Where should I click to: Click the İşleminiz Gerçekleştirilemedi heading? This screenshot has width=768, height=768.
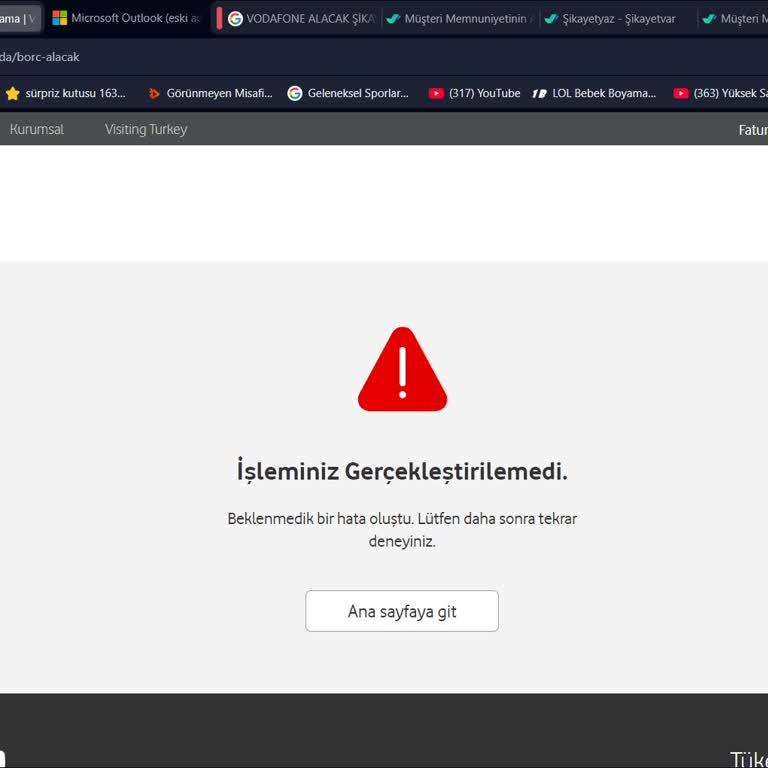pos(402,471)
